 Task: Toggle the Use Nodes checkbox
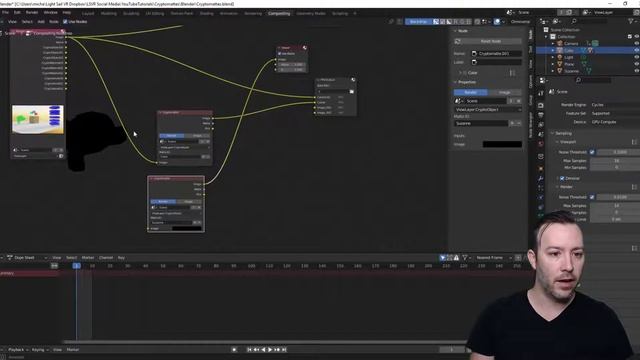65,22
